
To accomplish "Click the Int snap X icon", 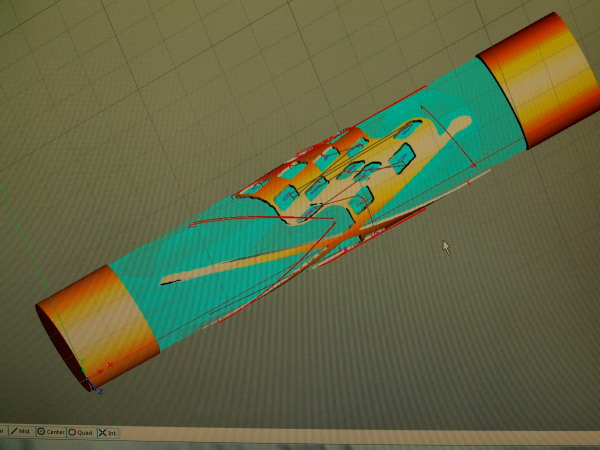I will point(103,432).
